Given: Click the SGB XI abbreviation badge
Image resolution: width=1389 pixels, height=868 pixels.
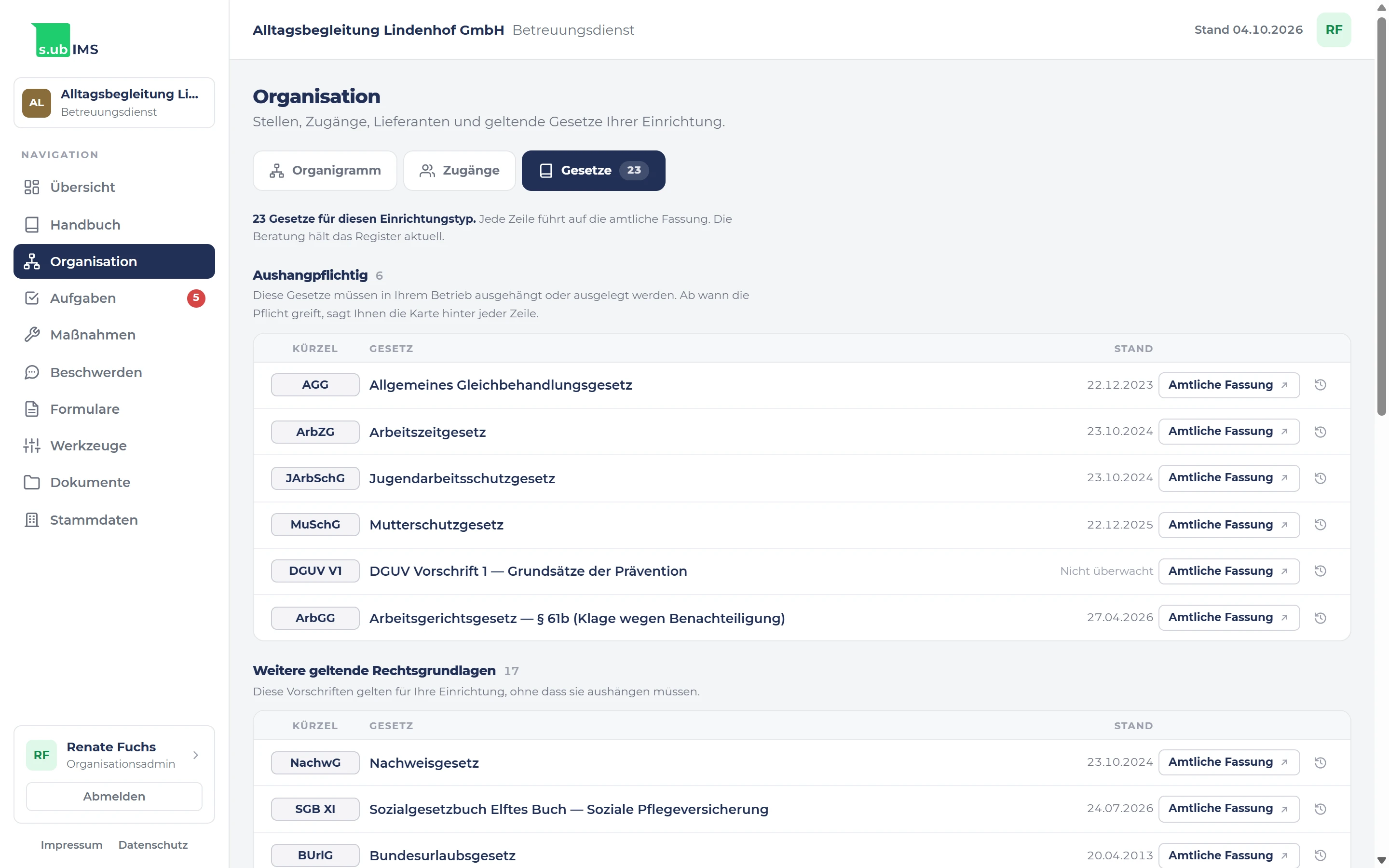Looking at the screenshot, I should pyautogui.click(x=315, y=809).
